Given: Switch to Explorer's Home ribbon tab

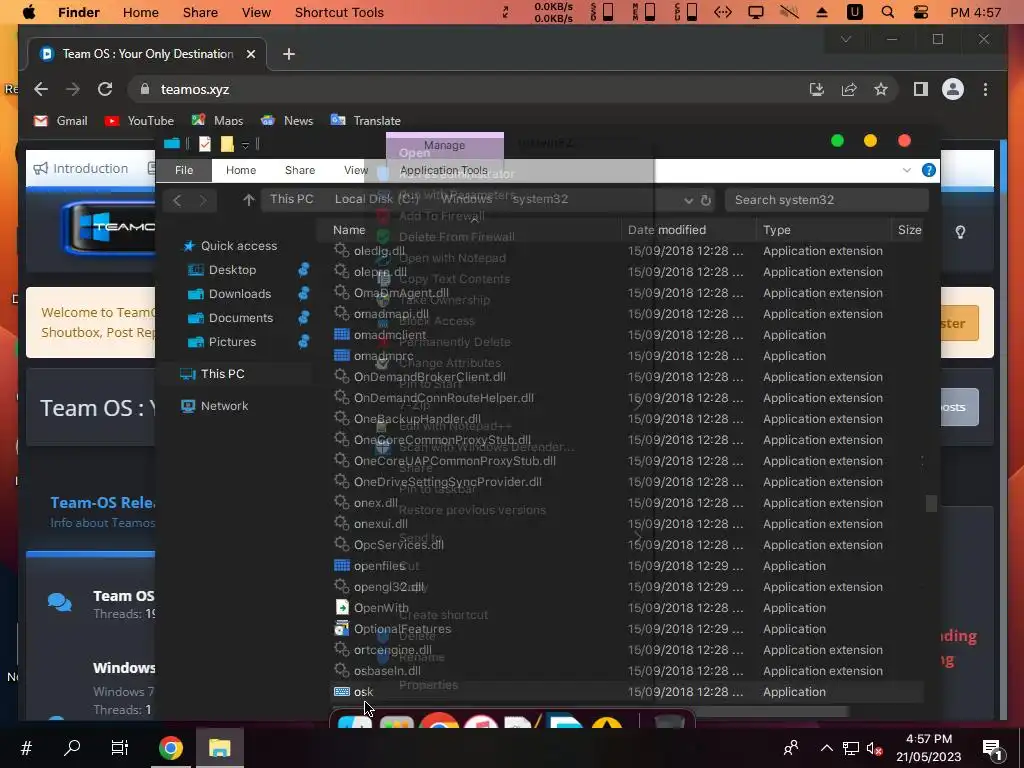Looking at the screenshot, I should (241, 170).
